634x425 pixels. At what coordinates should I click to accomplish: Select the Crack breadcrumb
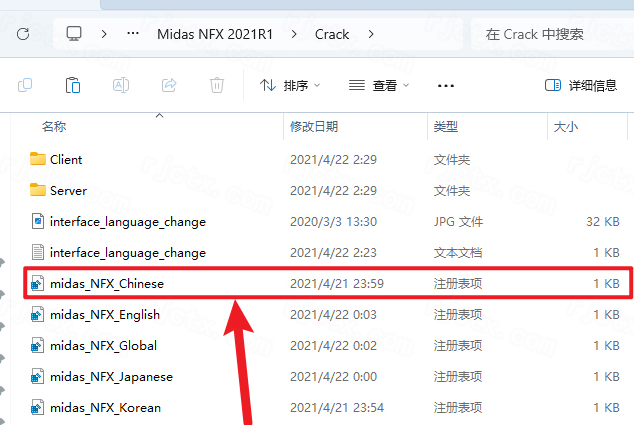332,34
